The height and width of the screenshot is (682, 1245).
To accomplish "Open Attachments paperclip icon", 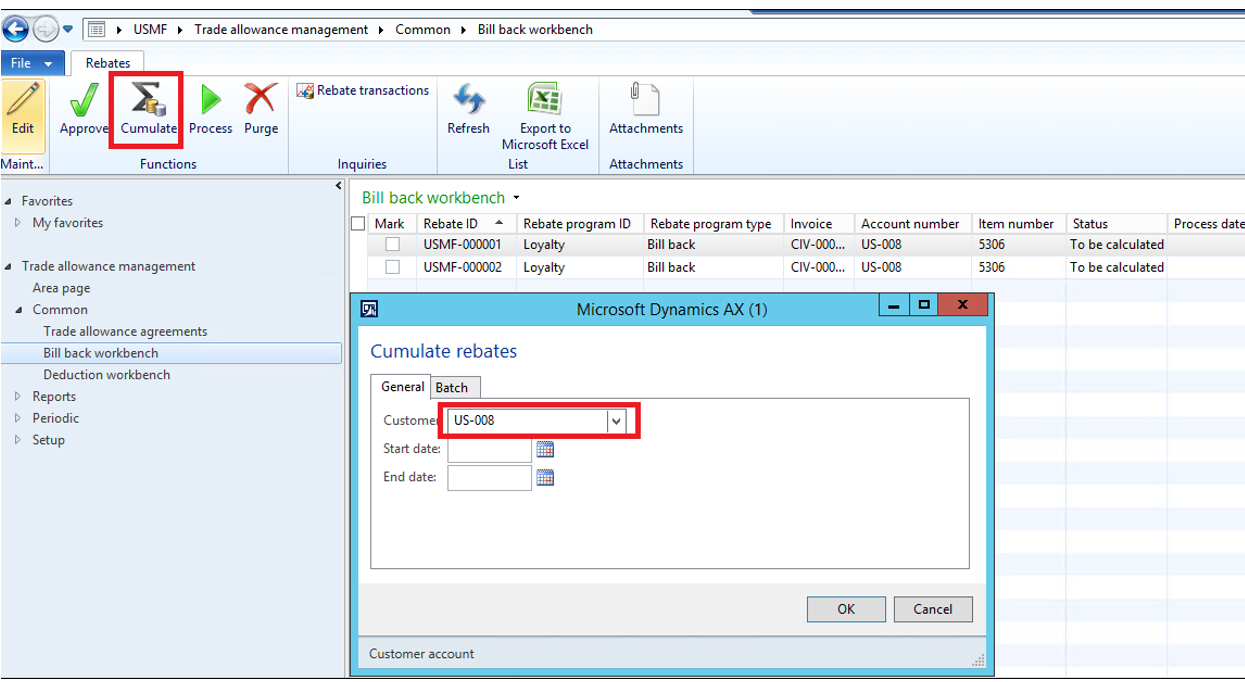I will (x=645, y=101).
